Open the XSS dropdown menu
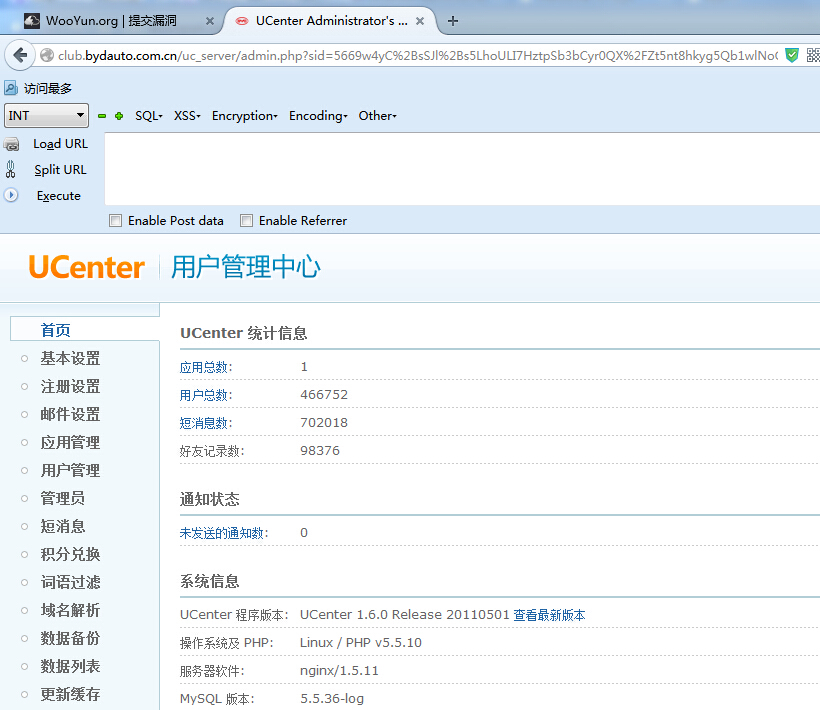The width and height of the screenshot is (820, 710). tap(187, 116)
